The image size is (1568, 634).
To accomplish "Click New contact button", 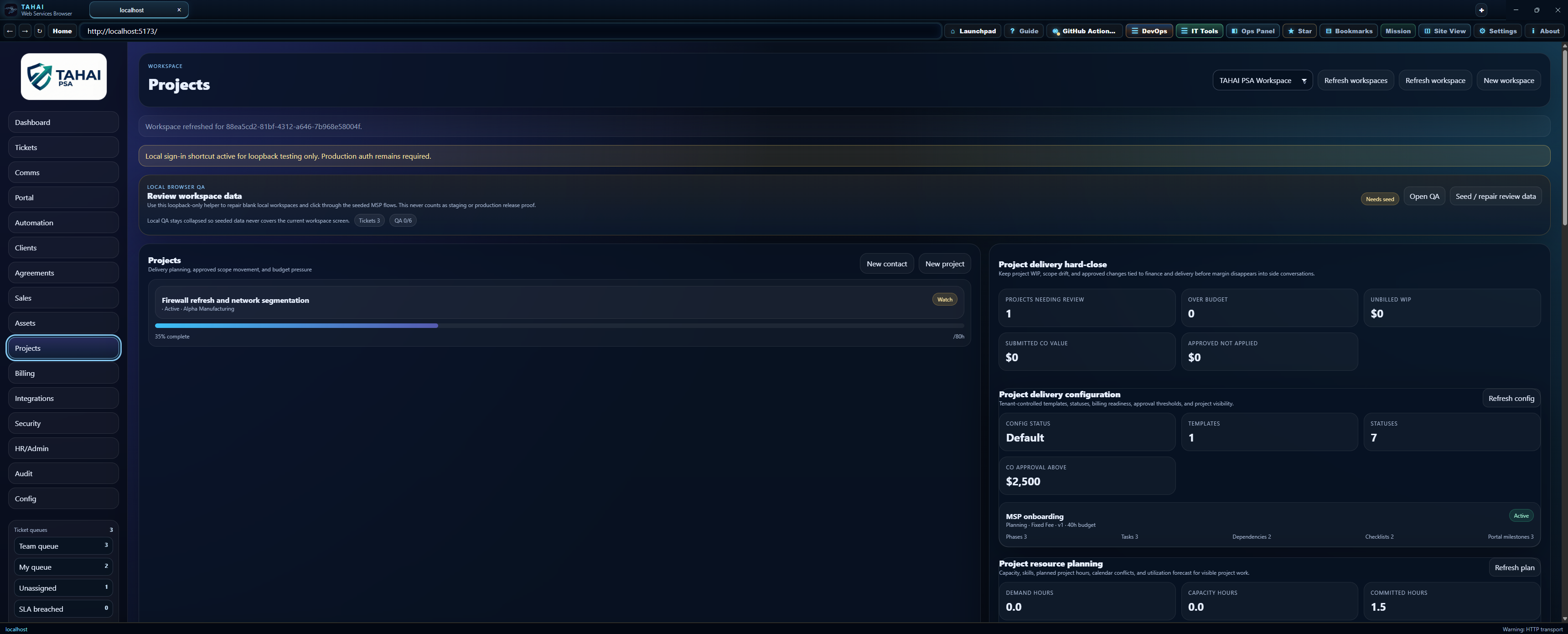I will tap(886, 264).
